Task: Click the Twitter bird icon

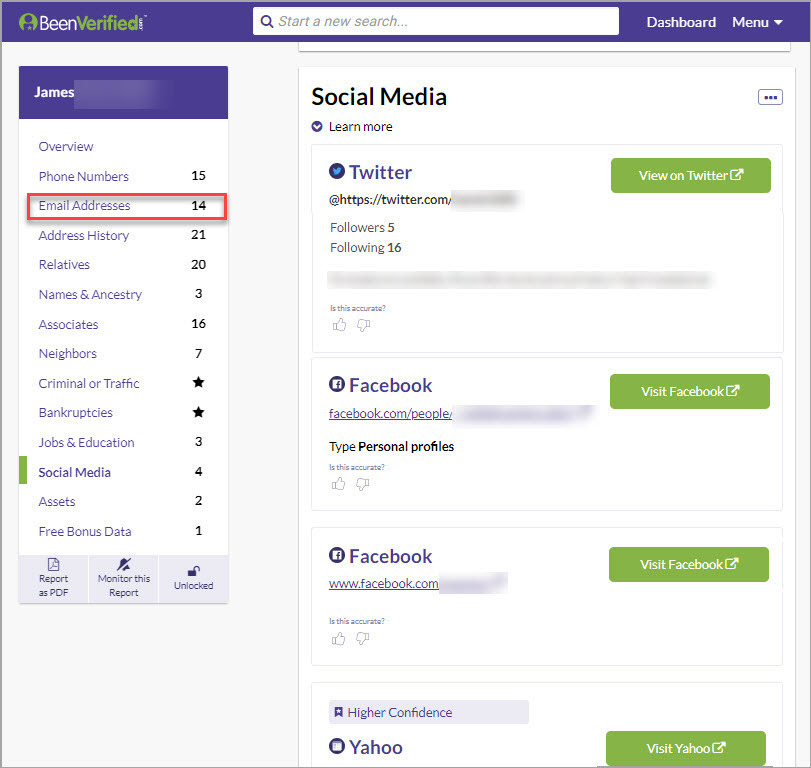Action: coord(337,171)
